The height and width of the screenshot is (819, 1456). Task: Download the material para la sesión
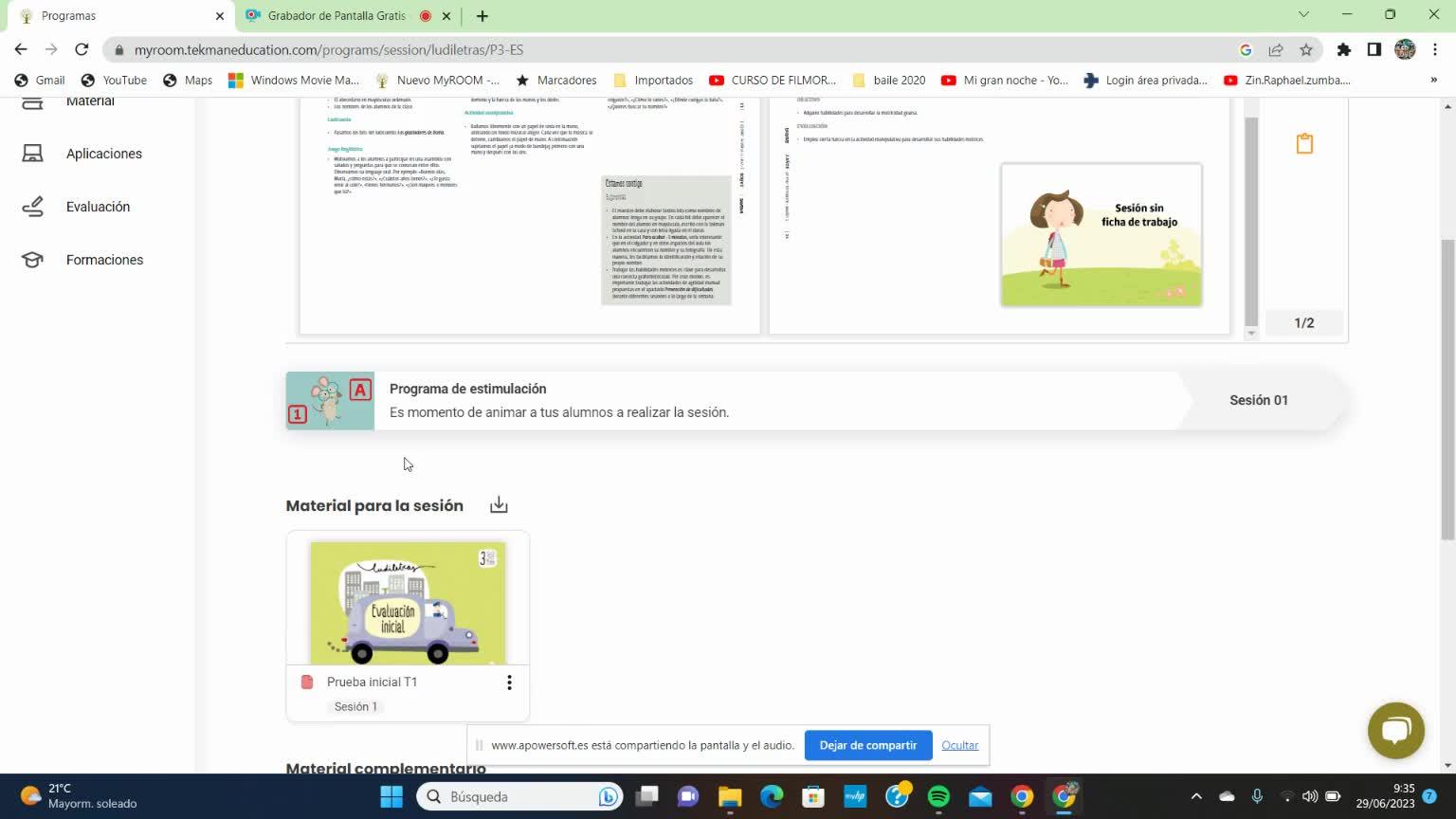(x=499, y=505)
